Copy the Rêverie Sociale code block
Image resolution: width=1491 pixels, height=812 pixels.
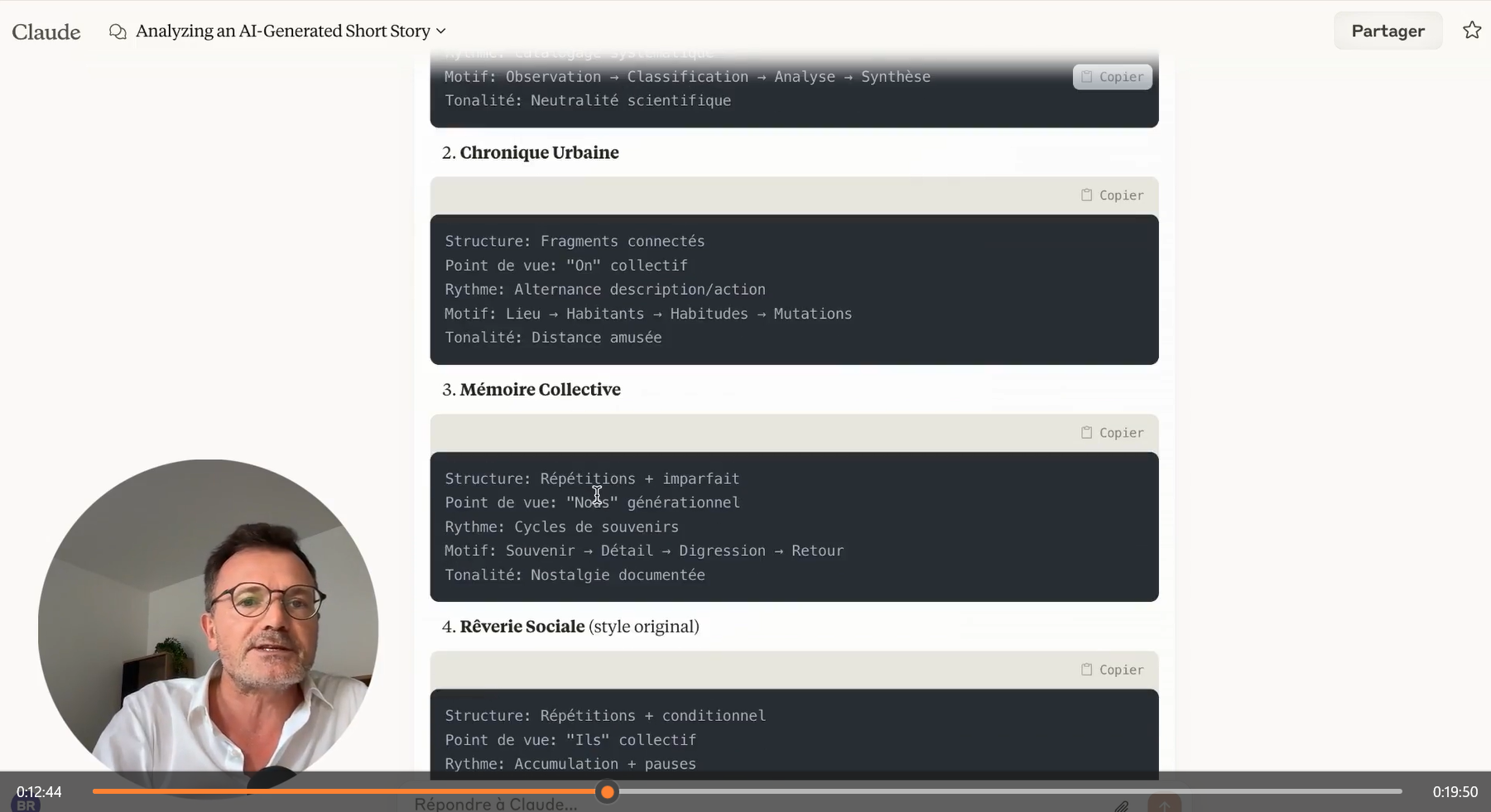(x=1112, y=670)
